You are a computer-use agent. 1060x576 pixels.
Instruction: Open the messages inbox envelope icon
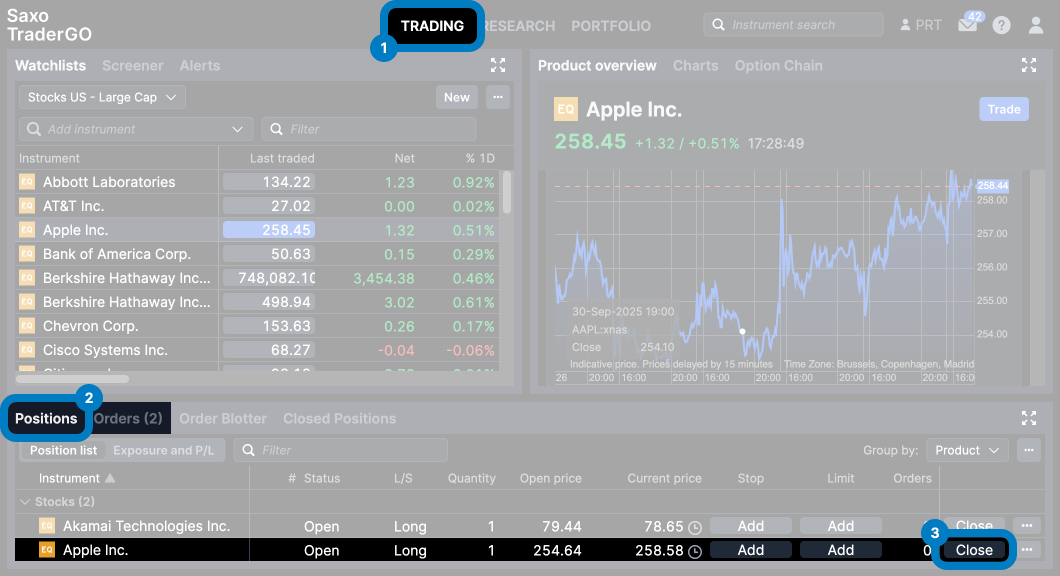tap(967, 26)
